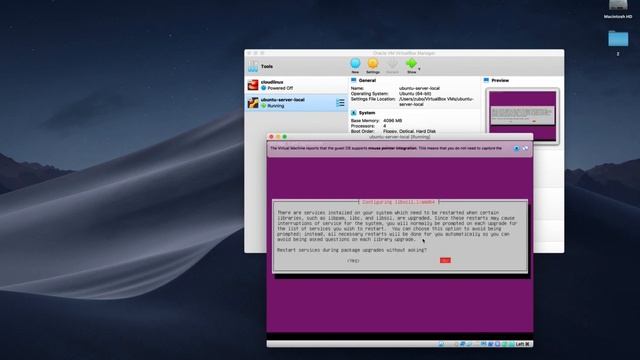Open Tools in VirtualBox Manager sidebar
The height and width of the screenshot is (360, 640).
tap(261, 67)
